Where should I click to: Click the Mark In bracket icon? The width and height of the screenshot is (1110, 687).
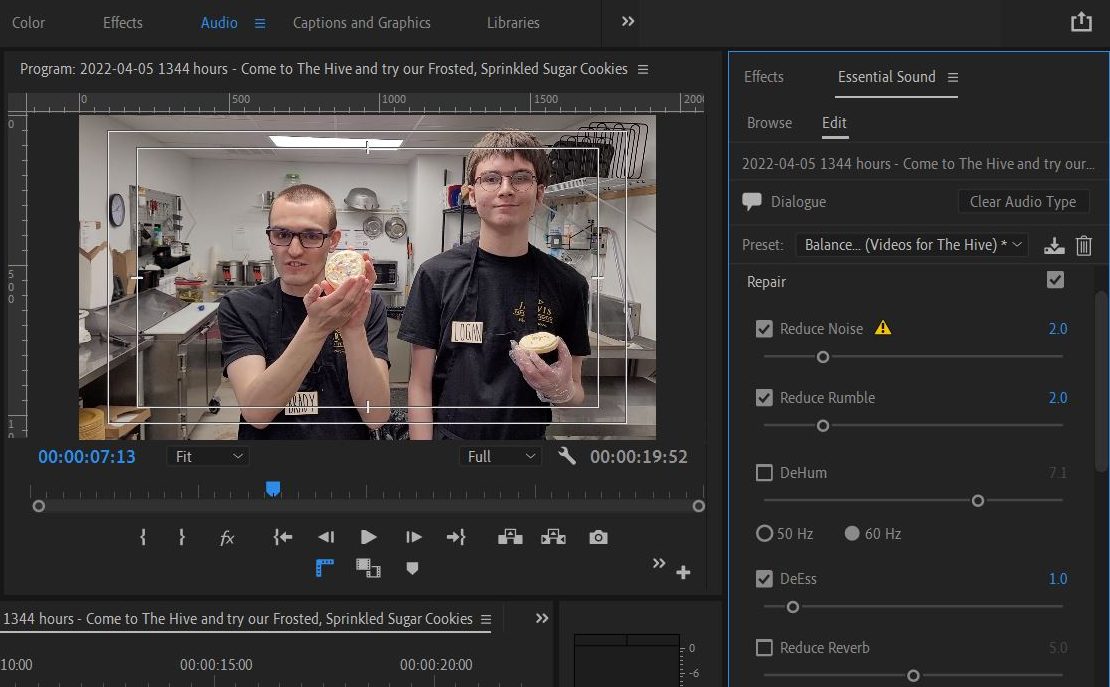pos(143,538)
